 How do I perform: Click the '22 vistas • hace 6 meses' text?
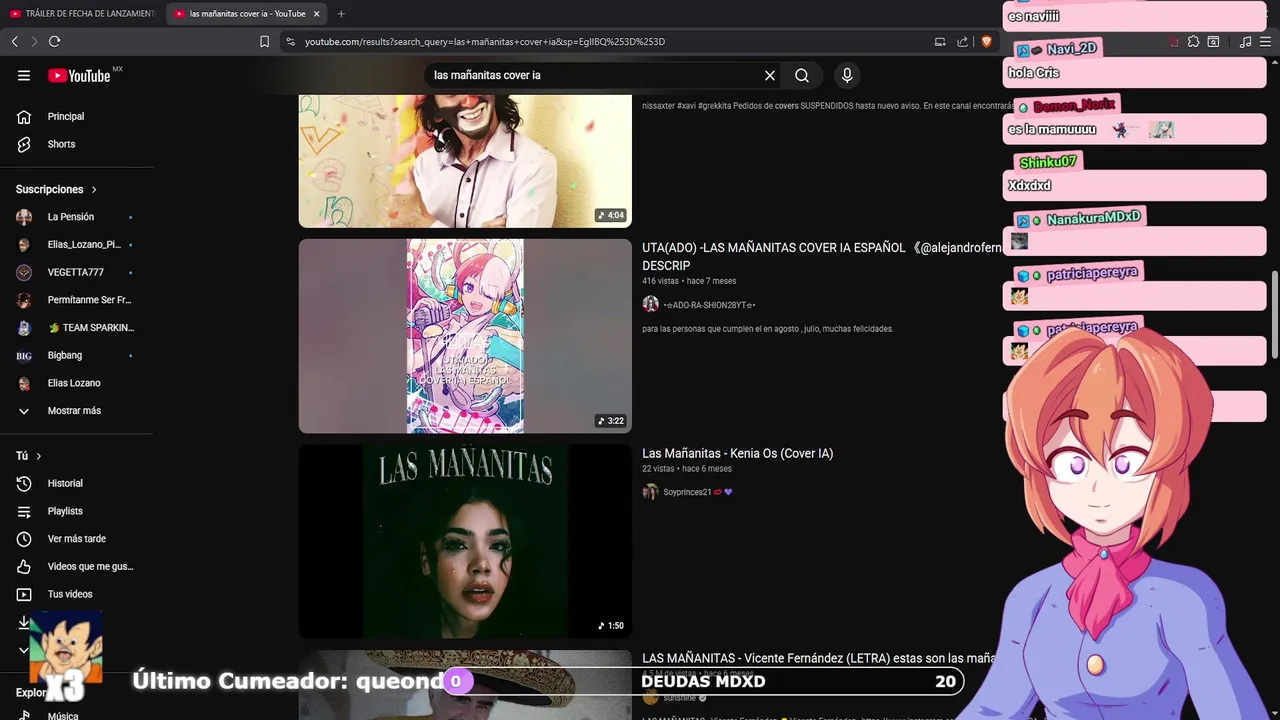(687, 468)
